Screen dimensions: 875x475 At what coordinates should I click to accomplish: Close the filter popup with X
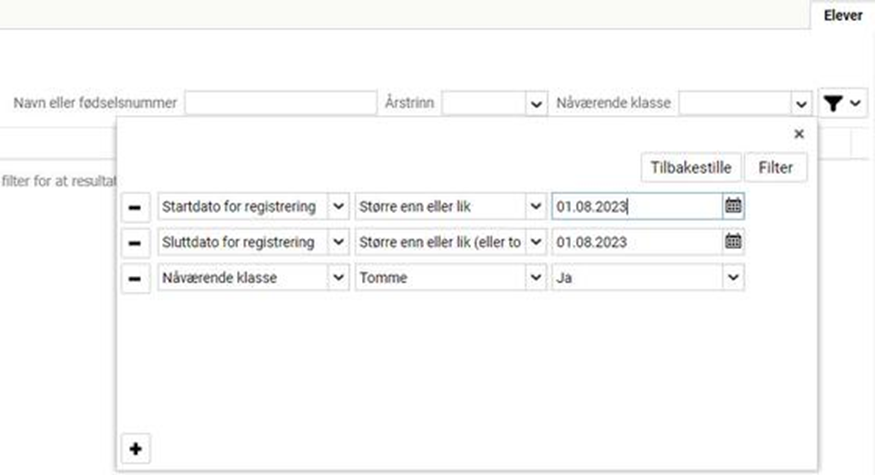click(x=798, y=133)
